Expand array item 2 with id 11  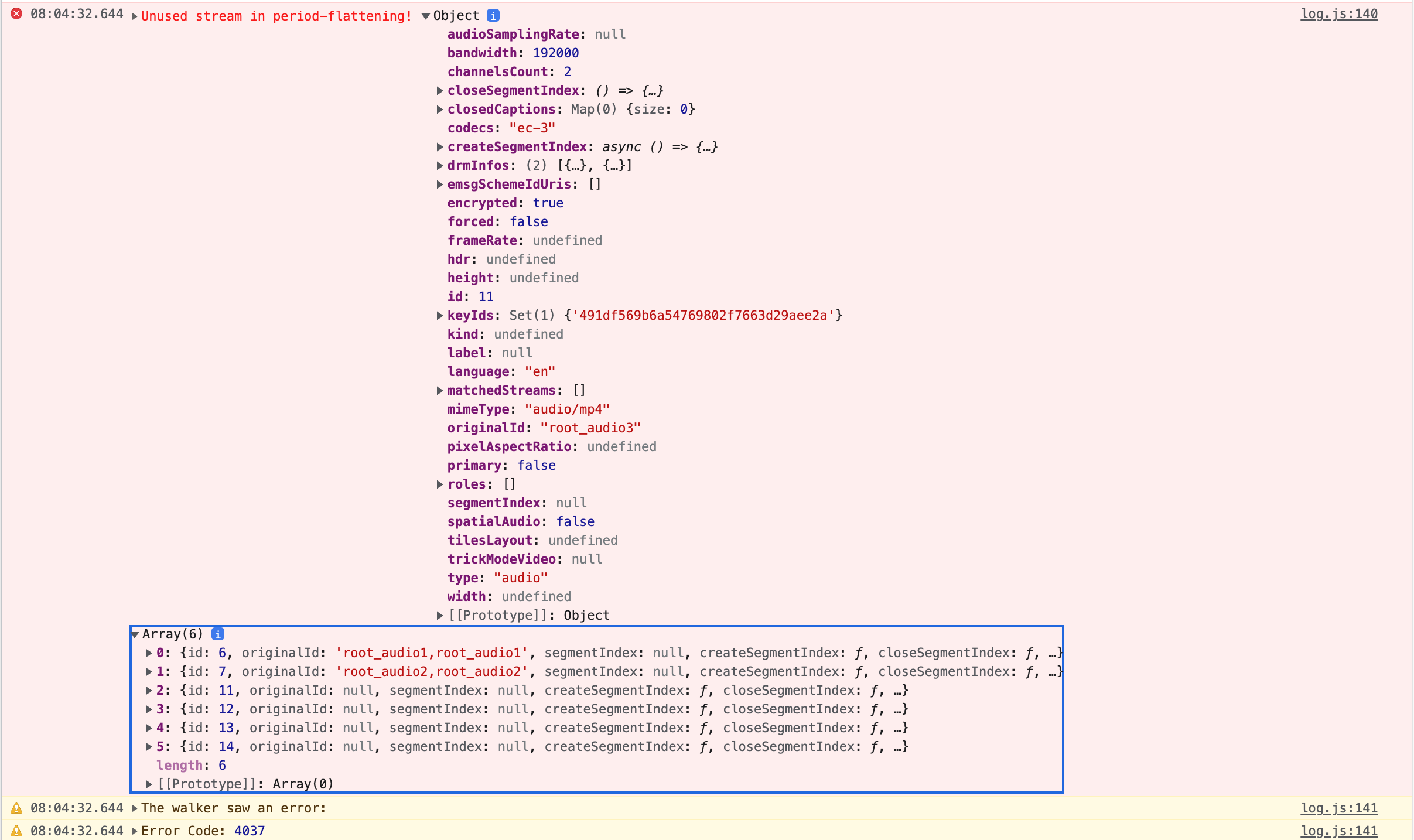pos(149,691)
